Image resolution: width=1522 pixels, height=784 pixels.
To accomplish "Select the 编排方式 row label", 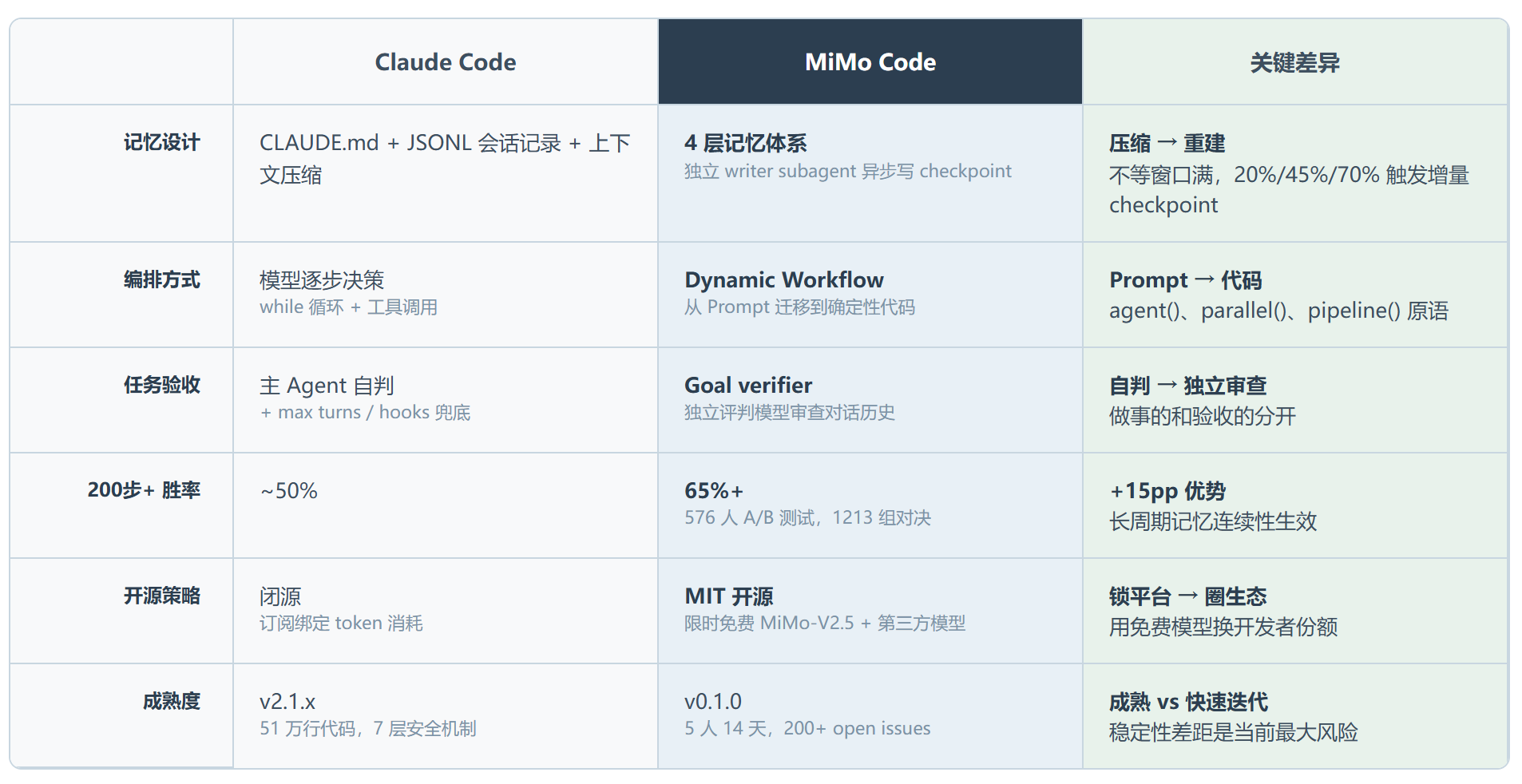I will pyautogui.click(x=161, y=280).
